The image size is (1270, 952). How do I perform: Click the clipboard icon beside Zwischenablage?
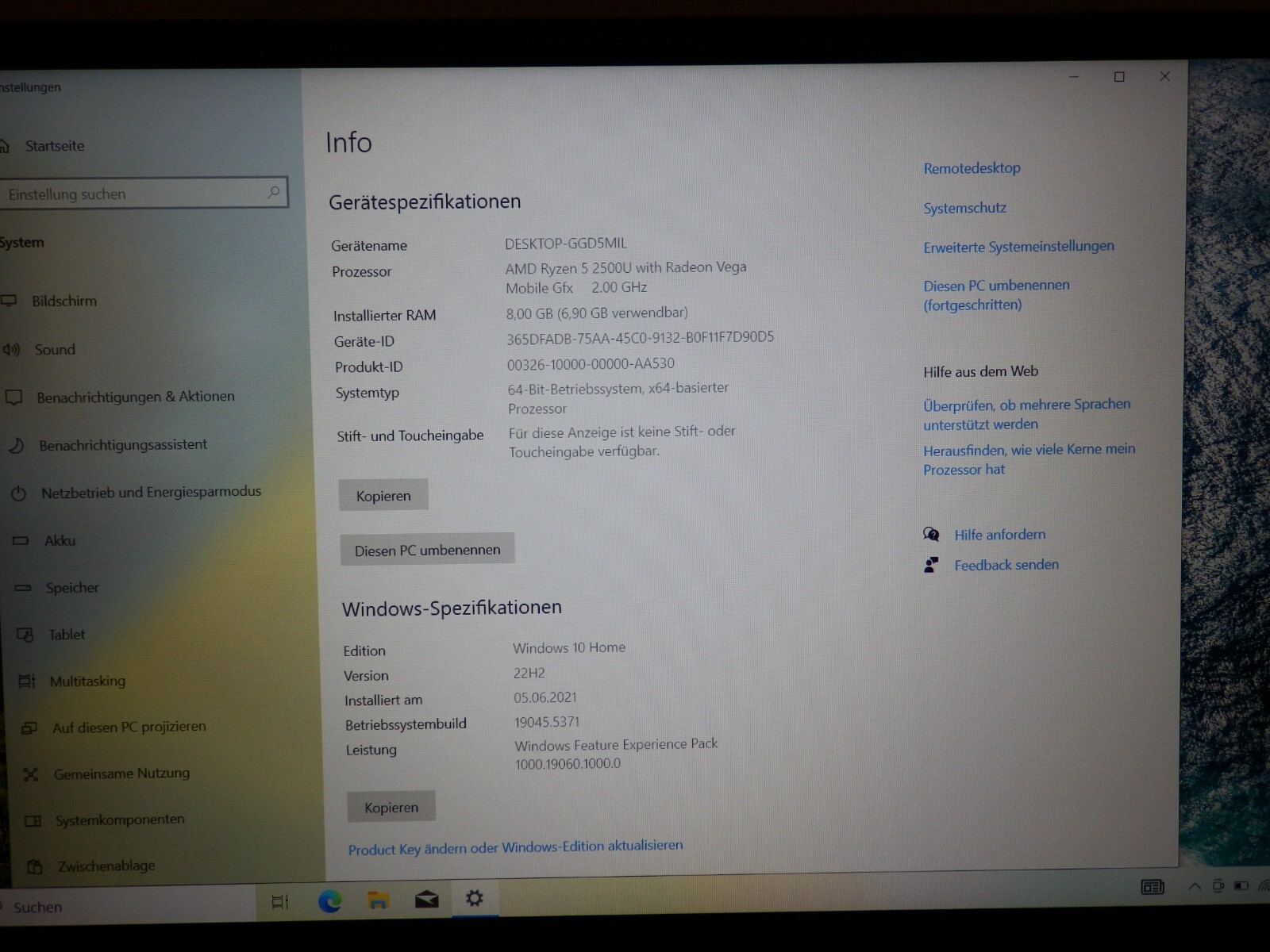pyautogui.click(x=34, y=868)
